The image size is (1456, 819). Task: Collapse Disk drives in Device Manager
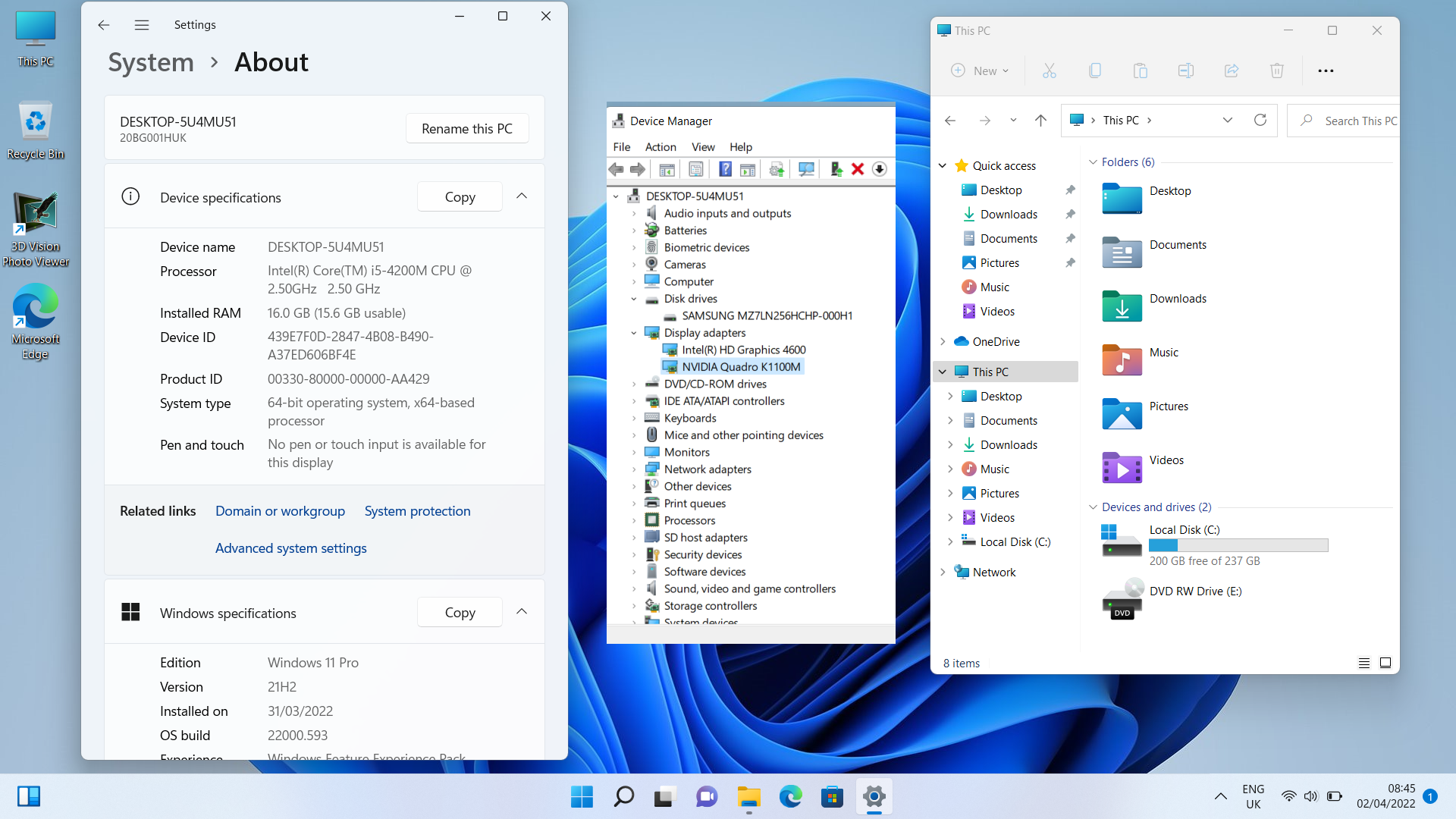[x=634, y=299]
